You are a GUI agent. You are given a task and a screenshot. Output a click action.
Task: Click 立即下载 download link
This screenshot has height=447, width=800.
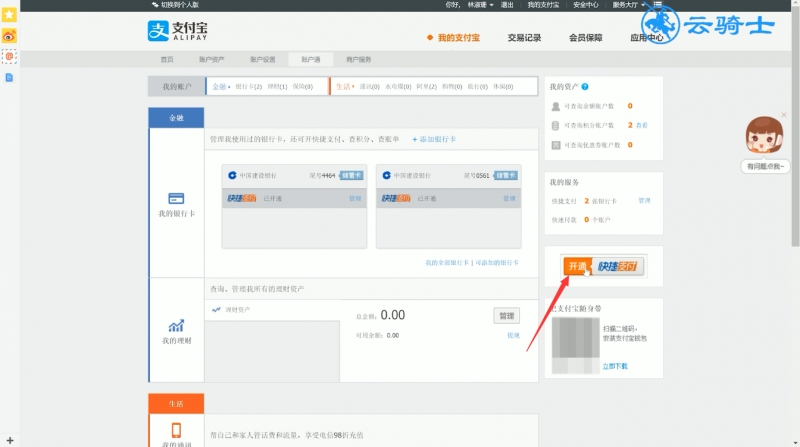615,366
